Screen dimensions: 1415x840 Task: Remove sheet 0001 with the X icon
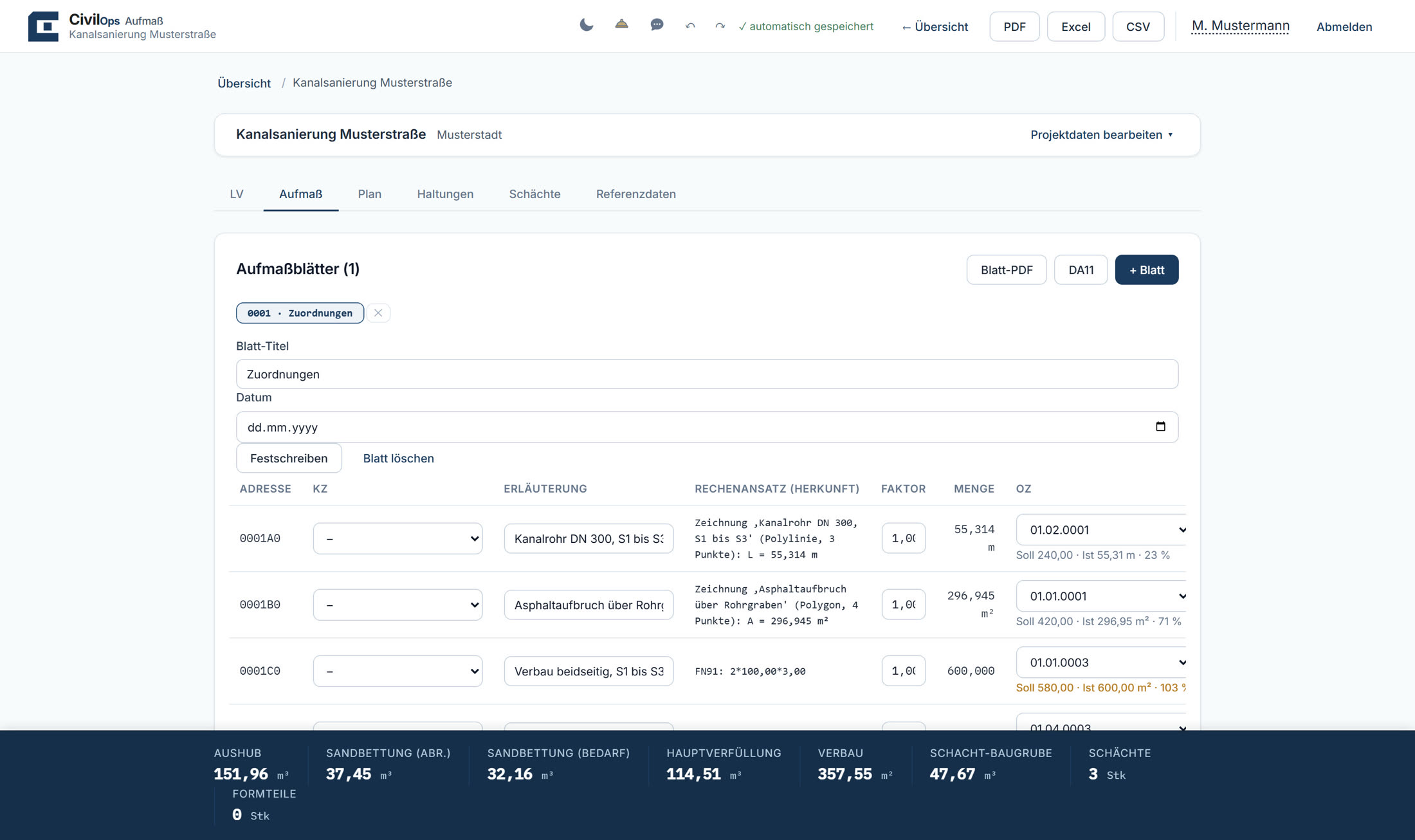(378, 313)
